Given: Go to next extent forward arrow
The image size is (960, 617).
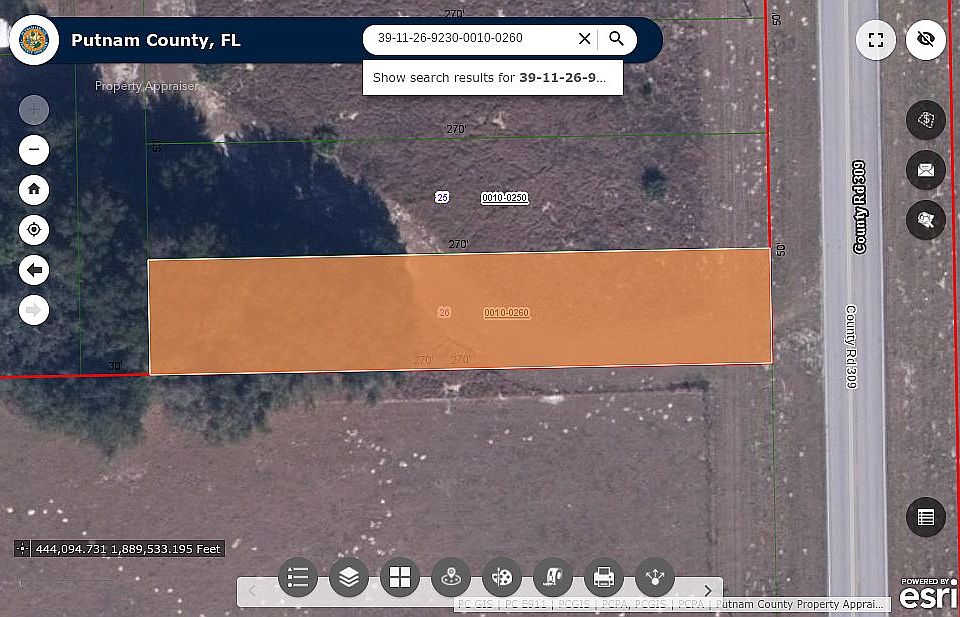Looking at the screenshot, I should click(34, 310).
